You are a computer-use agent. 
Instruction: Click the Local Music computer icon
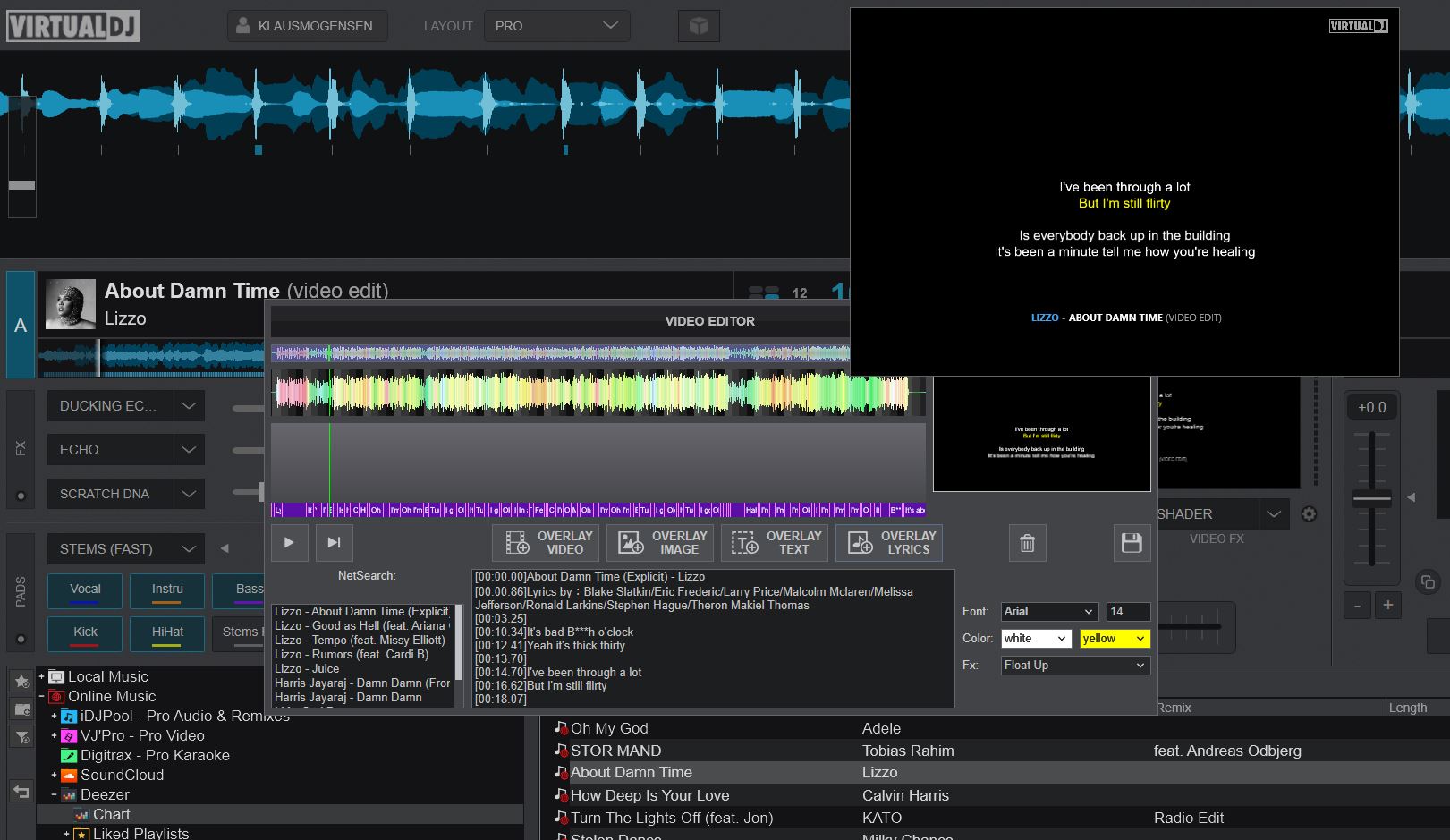(x=56, y=676)
